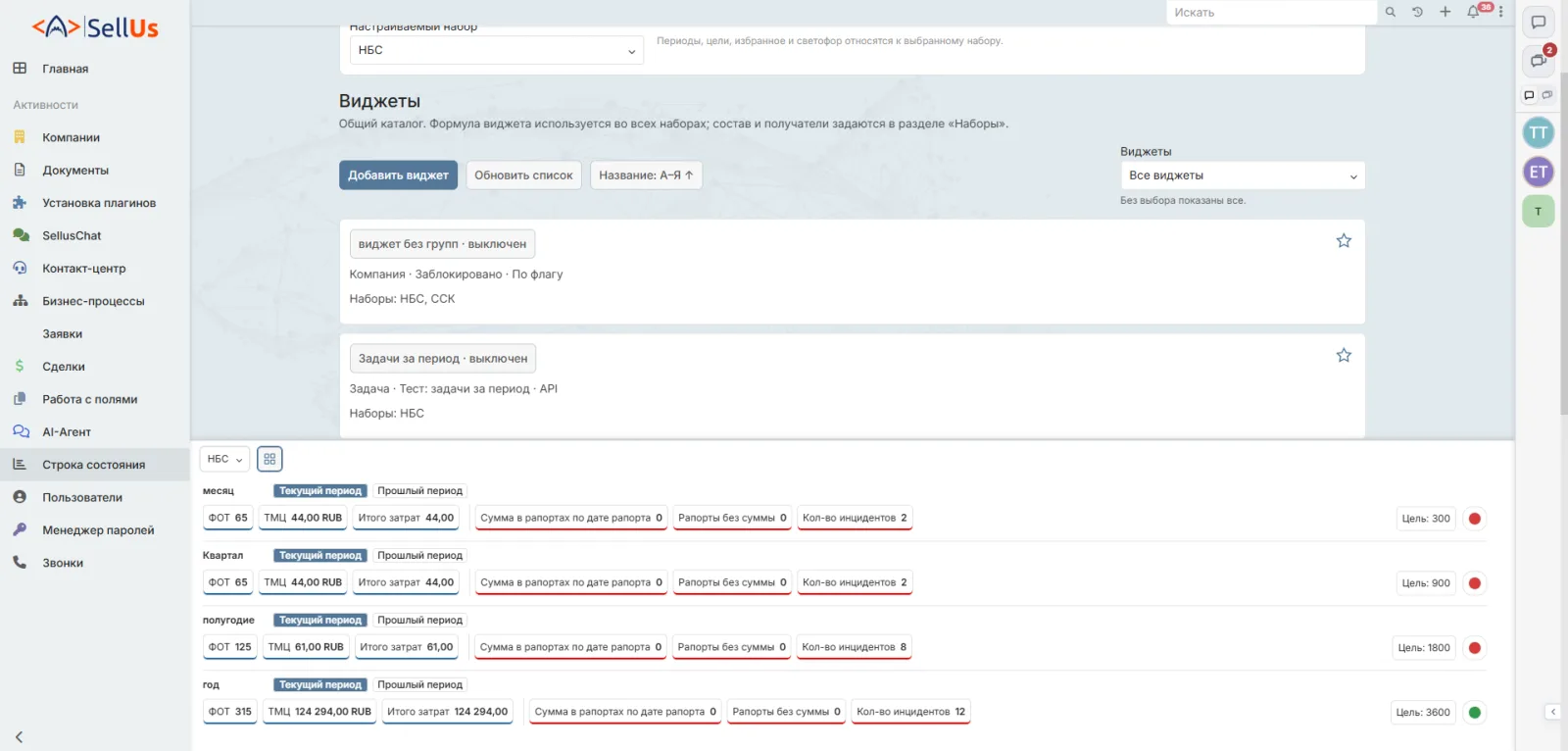Image resolution: width=1568 pixels, height=751 pixels.
Task: Switch год row to Прошлый период
Action: 419,685
